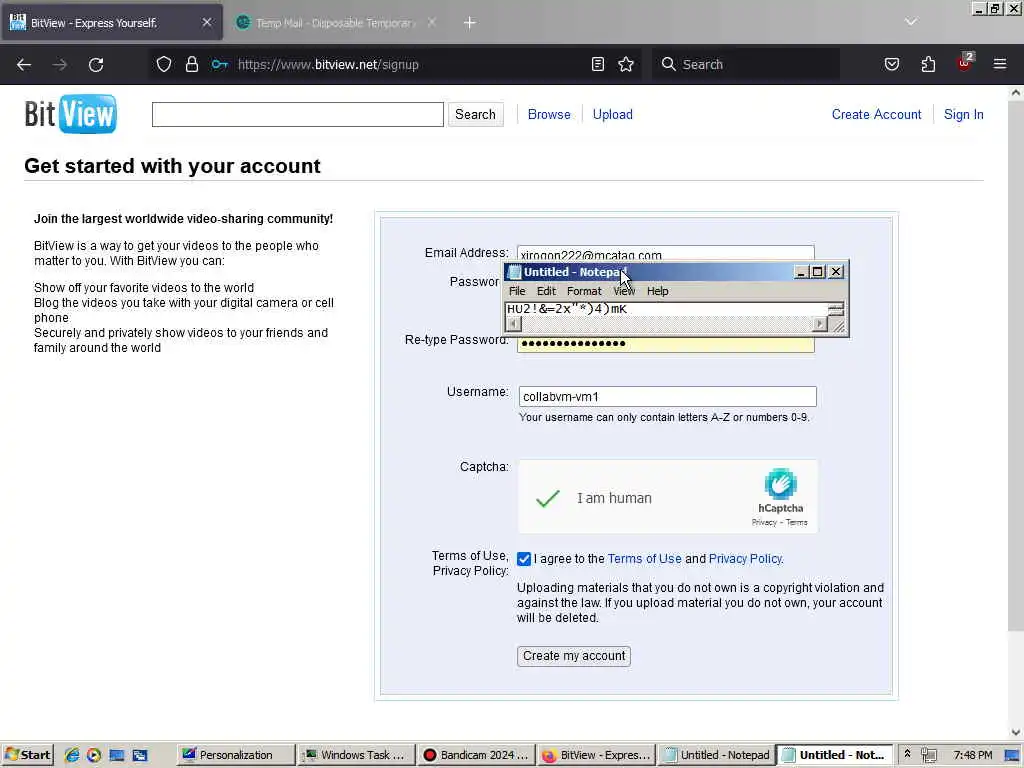Close the Temp Mail browser tab
1024x768 pixels.
coord(432,22)
